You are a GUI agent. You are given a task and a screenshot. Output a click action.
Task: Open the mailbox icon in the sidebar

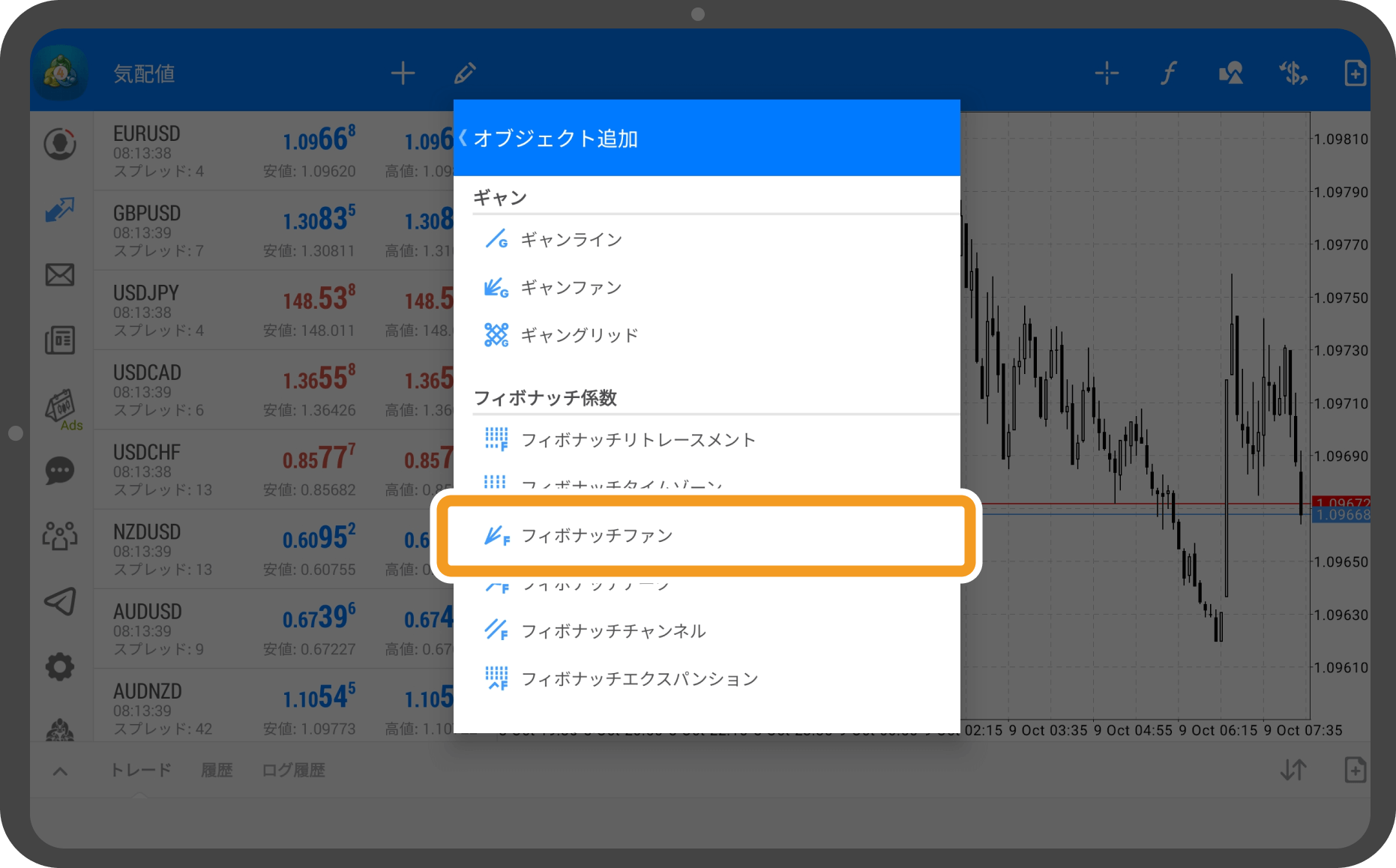[60, 276]
